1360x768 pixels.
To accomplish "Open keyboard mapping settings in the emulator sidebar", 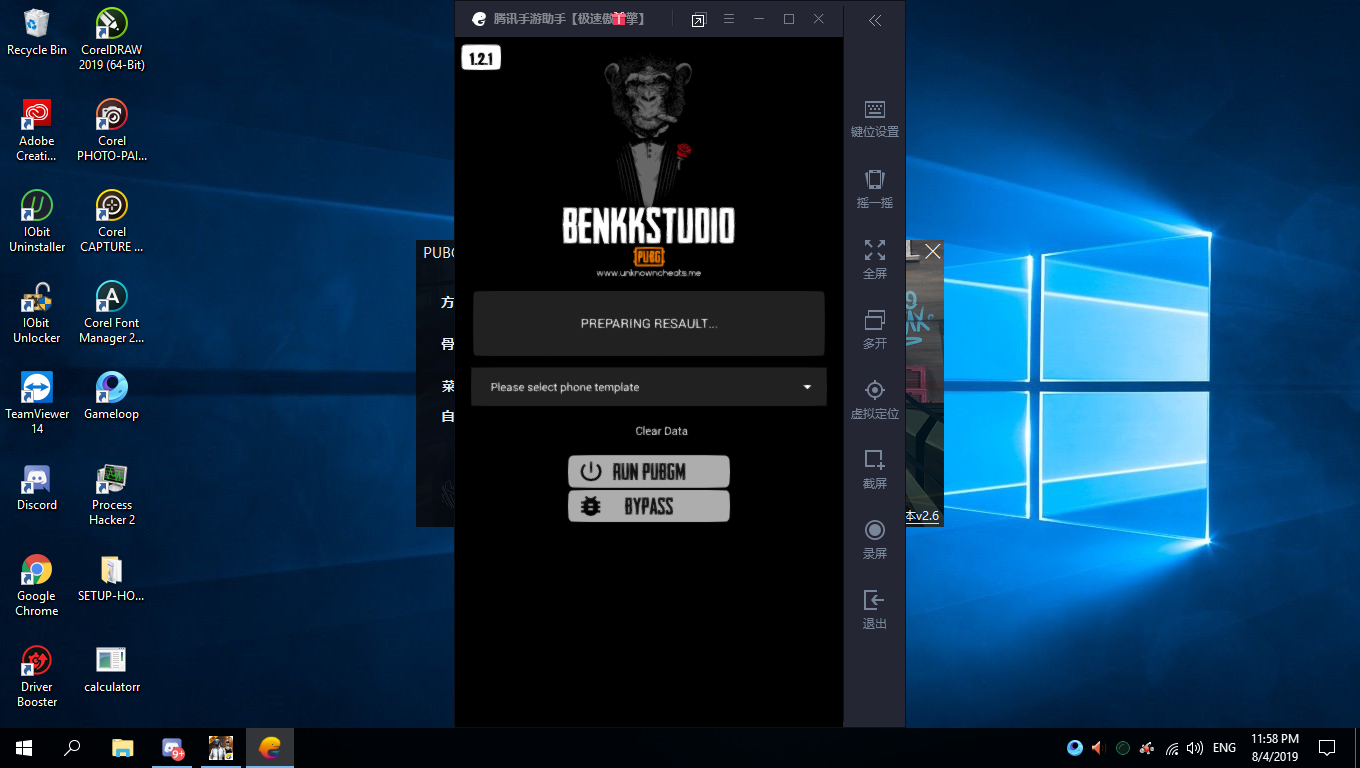I will (x=874, y=117).
